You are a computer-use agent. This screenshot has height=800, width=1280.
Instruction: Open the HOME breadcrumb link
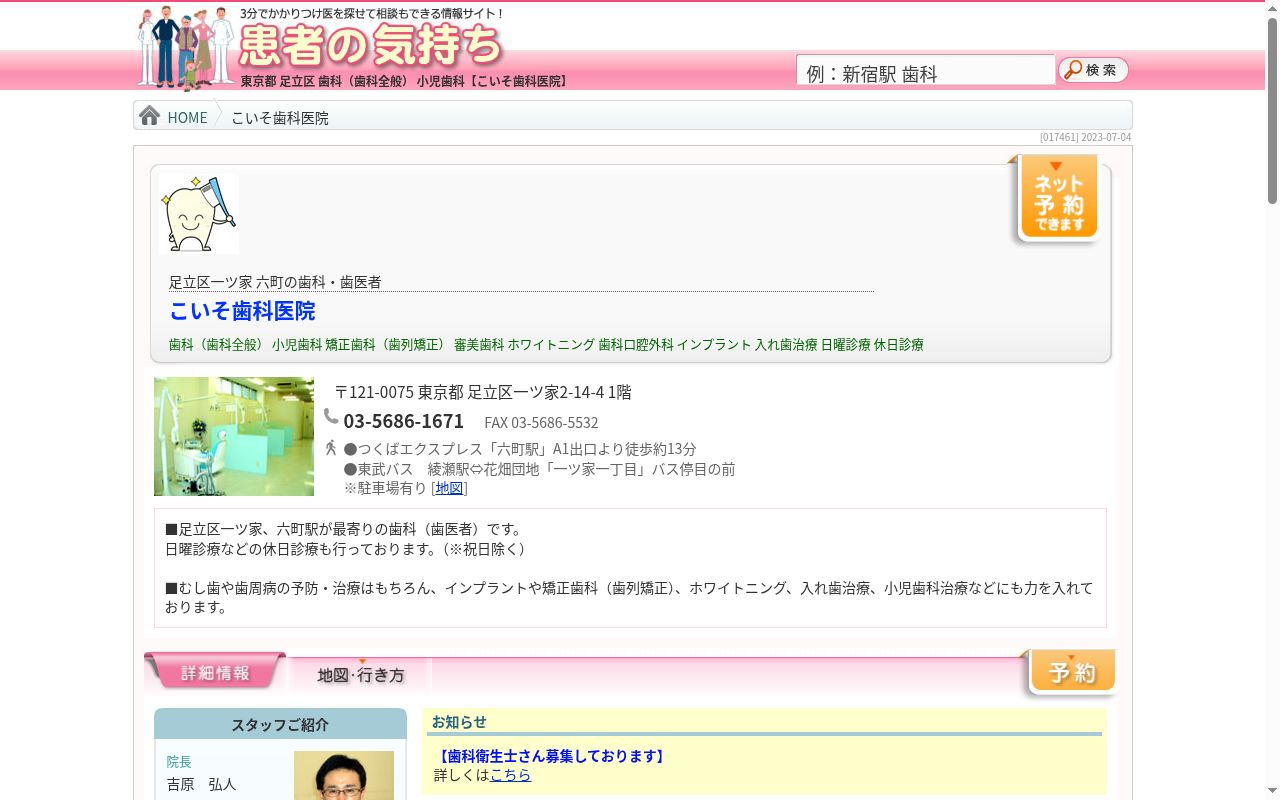click(187, 118)
